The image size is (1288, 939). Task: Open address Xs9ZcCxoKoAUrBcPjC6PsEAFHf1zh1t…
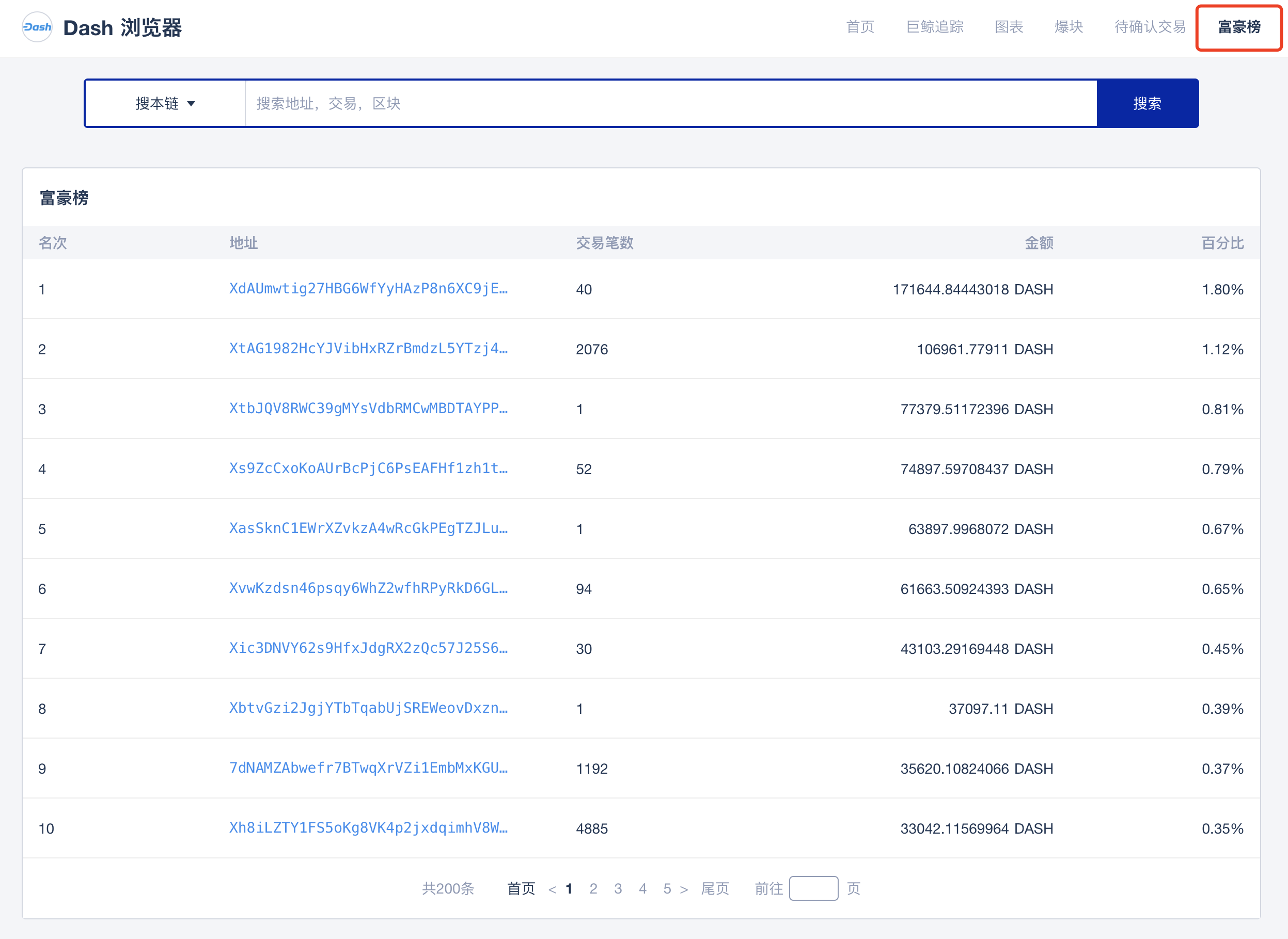click(368, 468)
